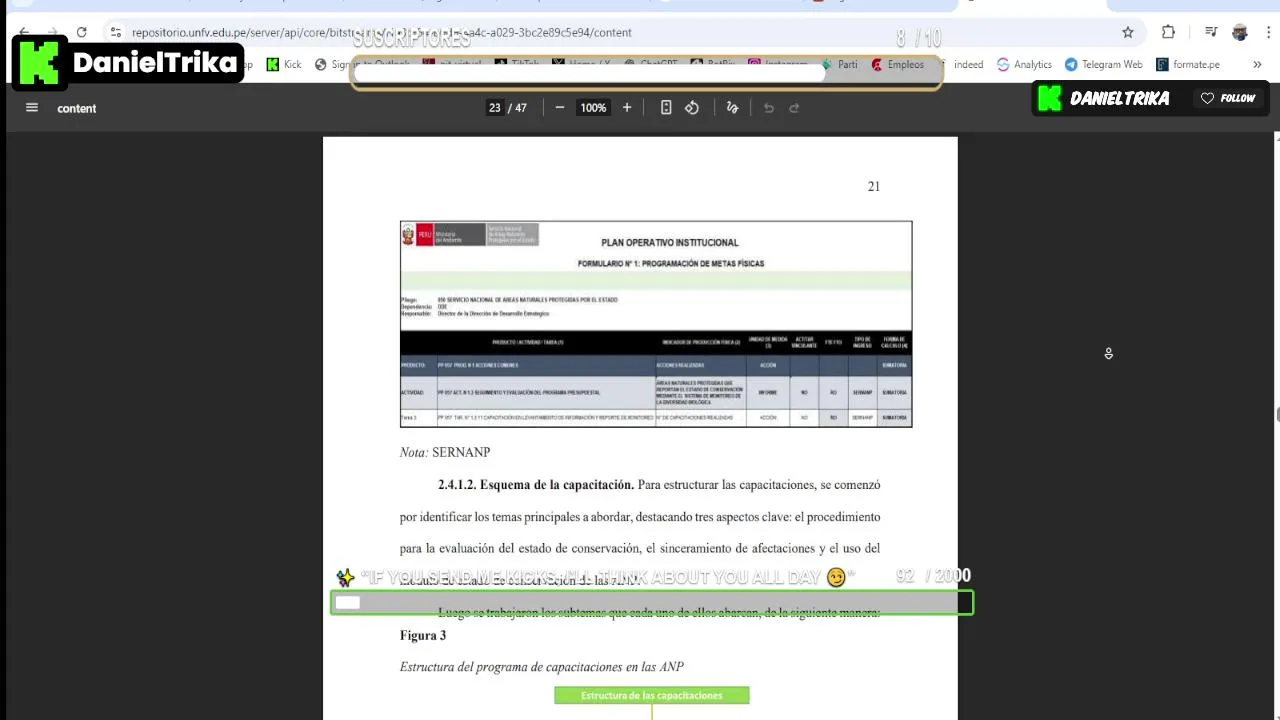Click the '2.4.1.2. Esquema de la capacitación' heading
Screen dimensions: 1280x720
pos(536,485)
